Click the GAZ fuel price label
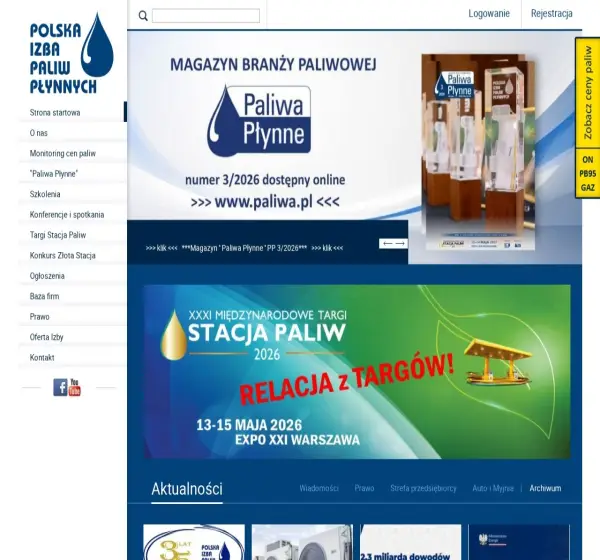 [588, 188]
